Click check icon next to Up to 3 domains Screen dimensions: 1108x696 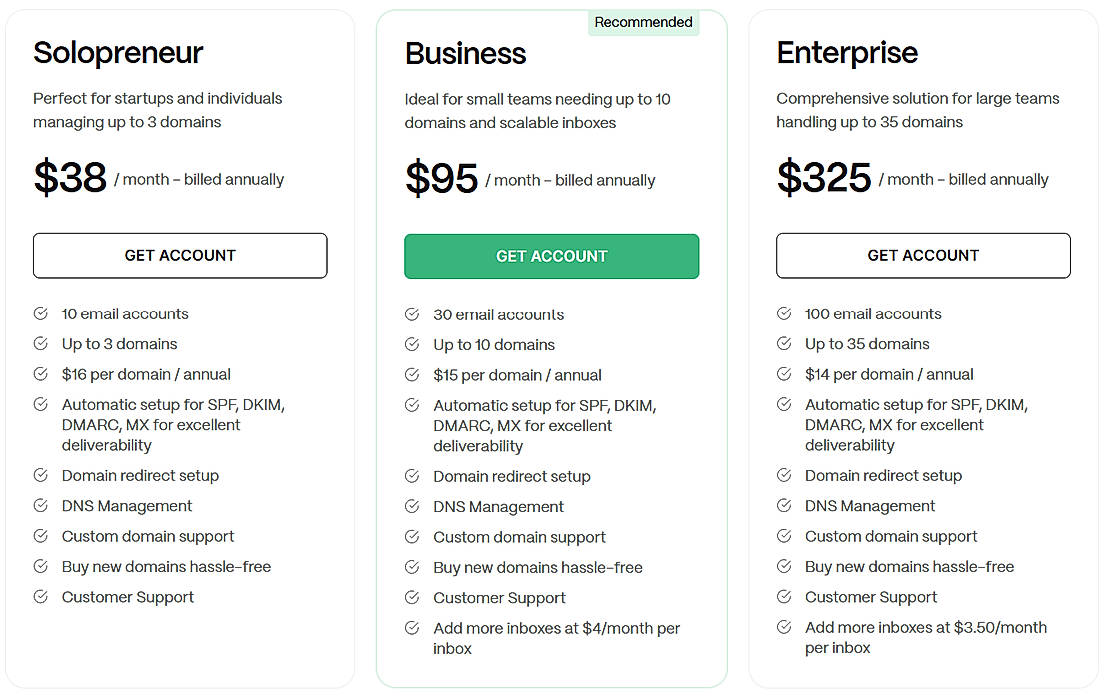(41, 344)
